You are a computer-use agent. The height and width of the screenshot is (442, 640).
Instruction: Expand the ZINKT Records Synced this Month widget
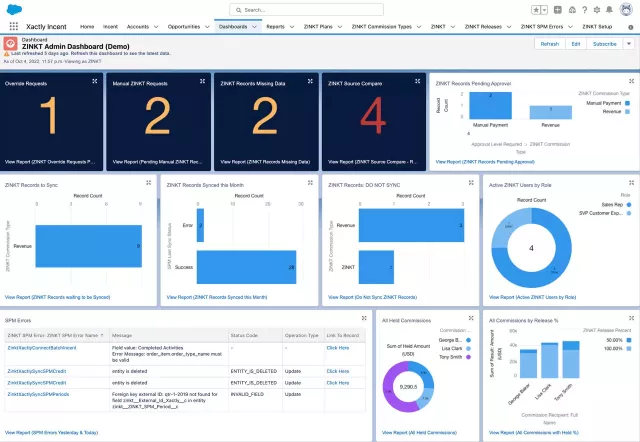310,182
